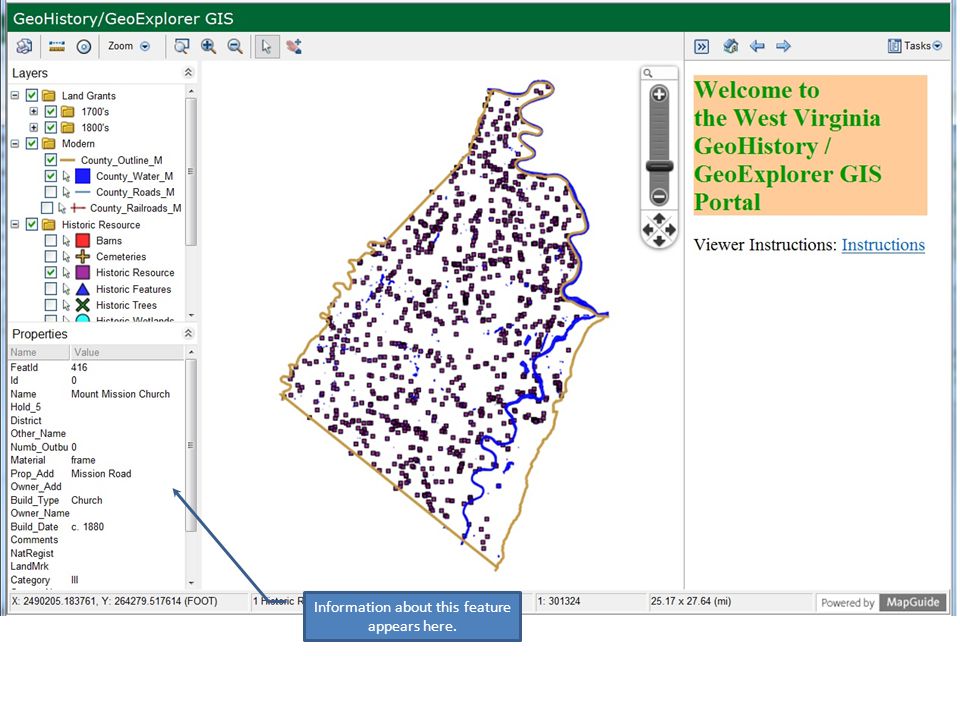The height and width of the screenshot is (720, 960).
Task: Enable the Historic Trees layer checkbox
Action: (x=51, y=305)
